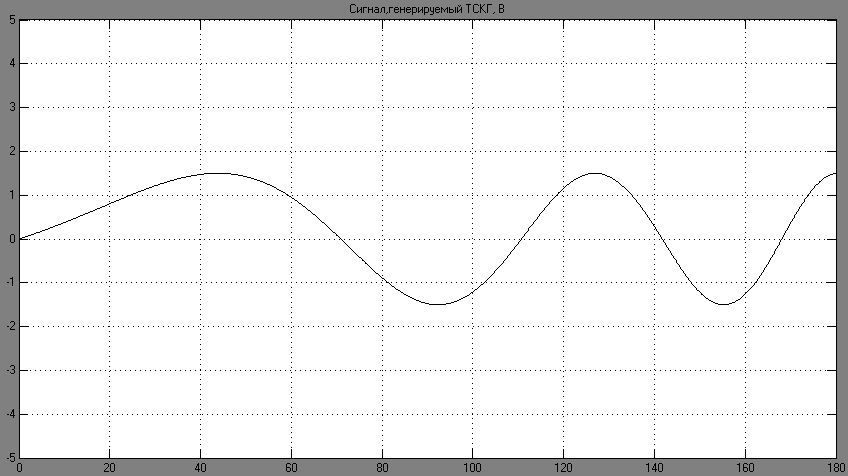Click the y-axis label '-3'
This screenshot has width=848, height=476.
click(x=11, y=371)
